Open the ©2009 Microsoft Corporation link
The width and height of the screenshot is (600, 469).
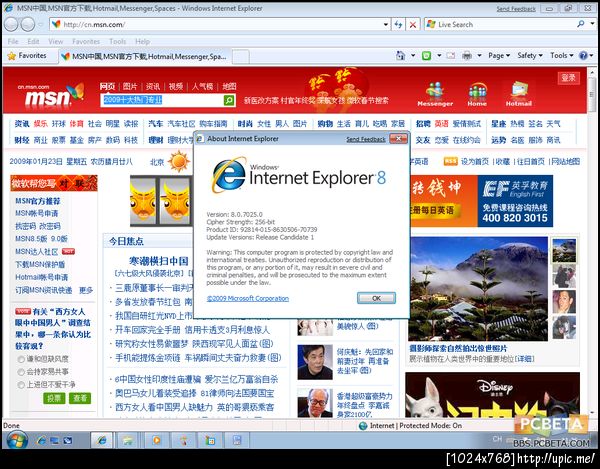(x=248, y=298)
